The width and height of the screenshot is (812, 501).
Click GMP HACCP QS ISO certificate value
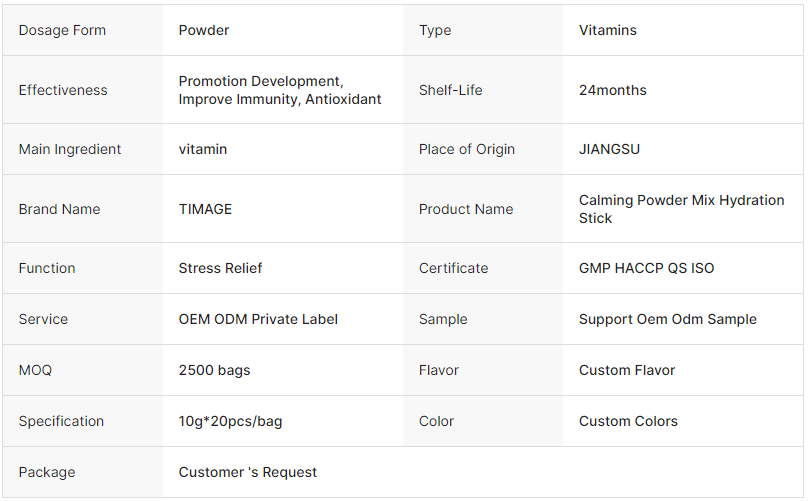click(646, 268)
